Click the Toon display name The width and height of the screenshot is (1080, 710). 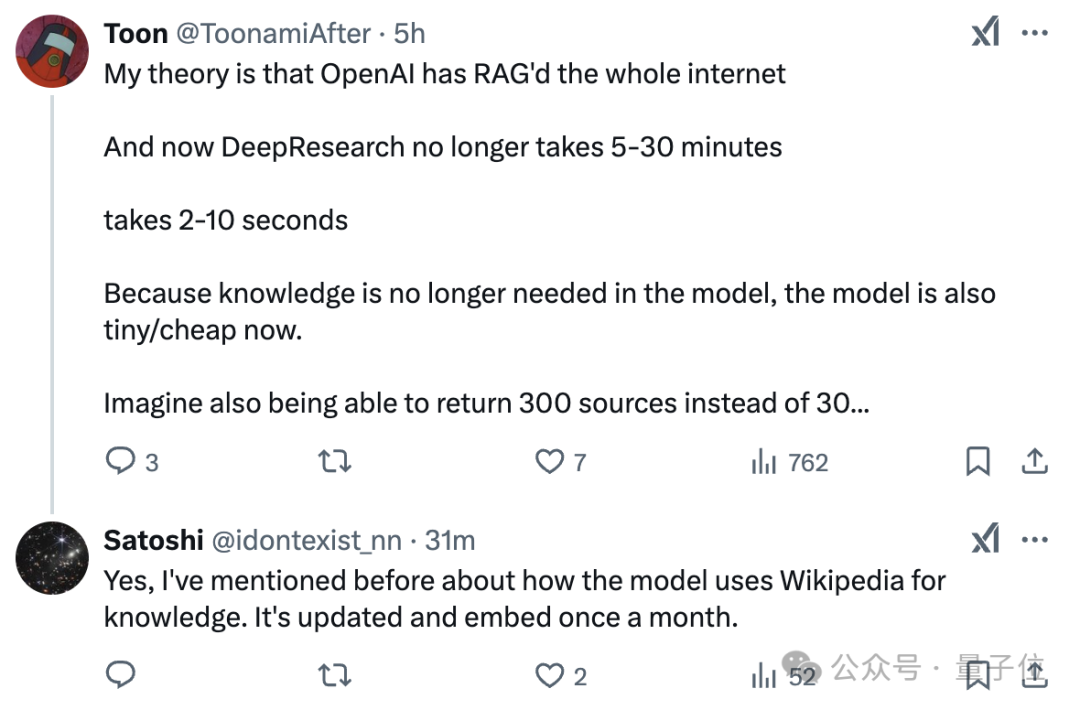[135, 33]
